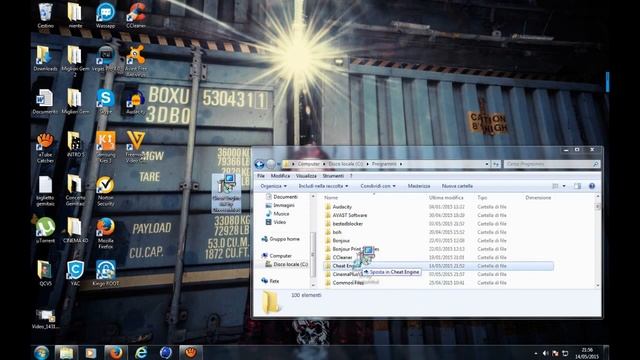Click the clock showing 14/05/2015

pos(587,353)
